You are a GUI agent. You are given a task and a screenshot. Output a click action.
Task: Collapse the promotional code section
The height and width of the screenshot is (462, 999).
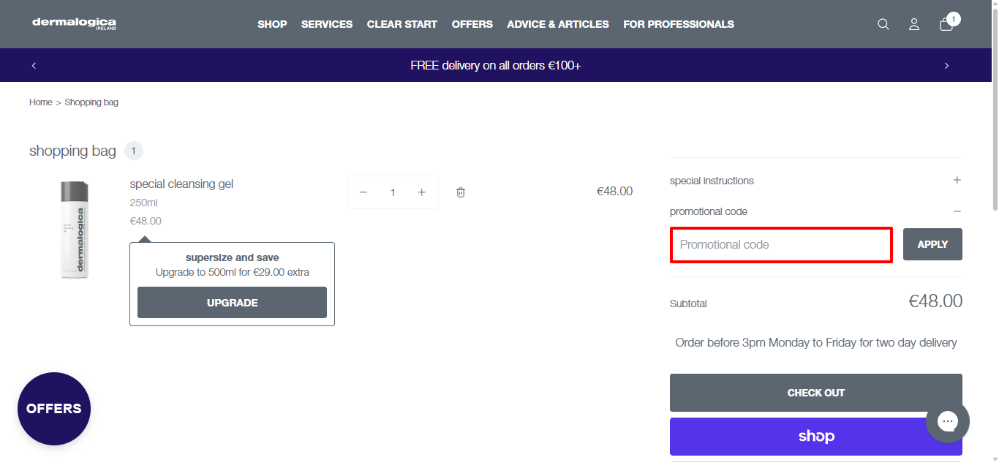(956, 212)
